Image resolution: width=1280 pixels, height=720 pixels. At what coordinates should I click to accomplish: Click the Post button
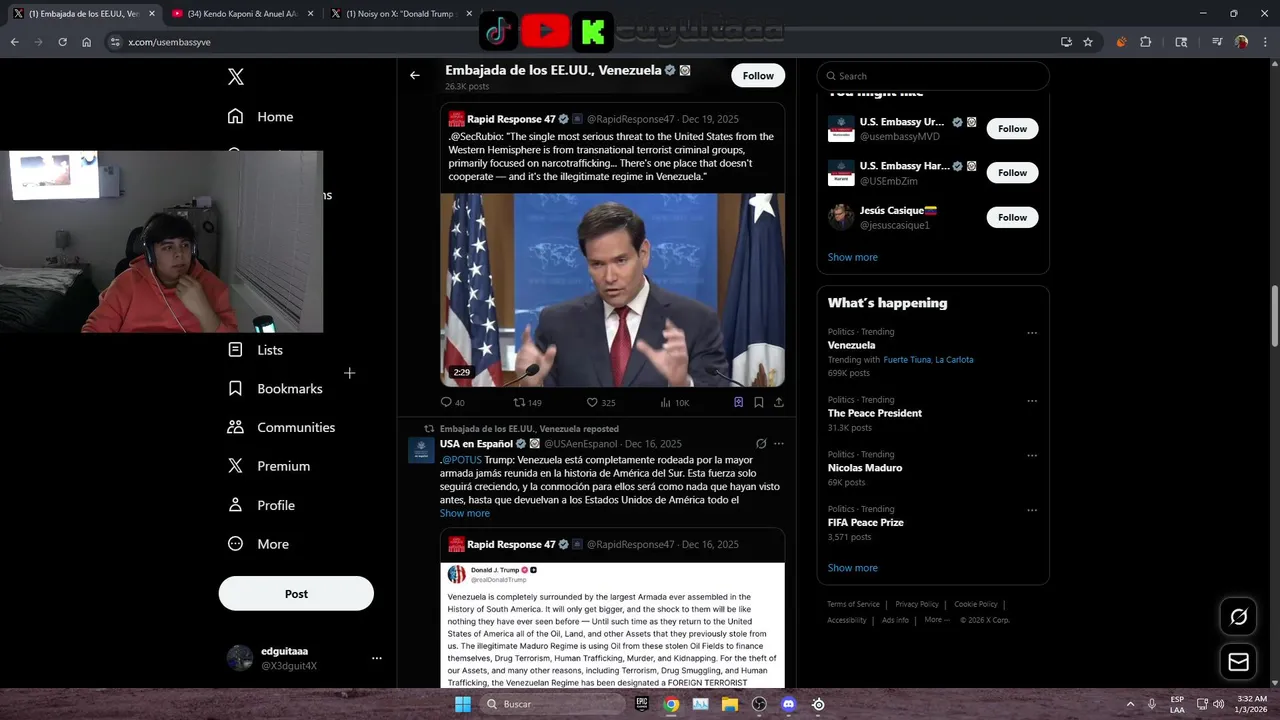296,593
